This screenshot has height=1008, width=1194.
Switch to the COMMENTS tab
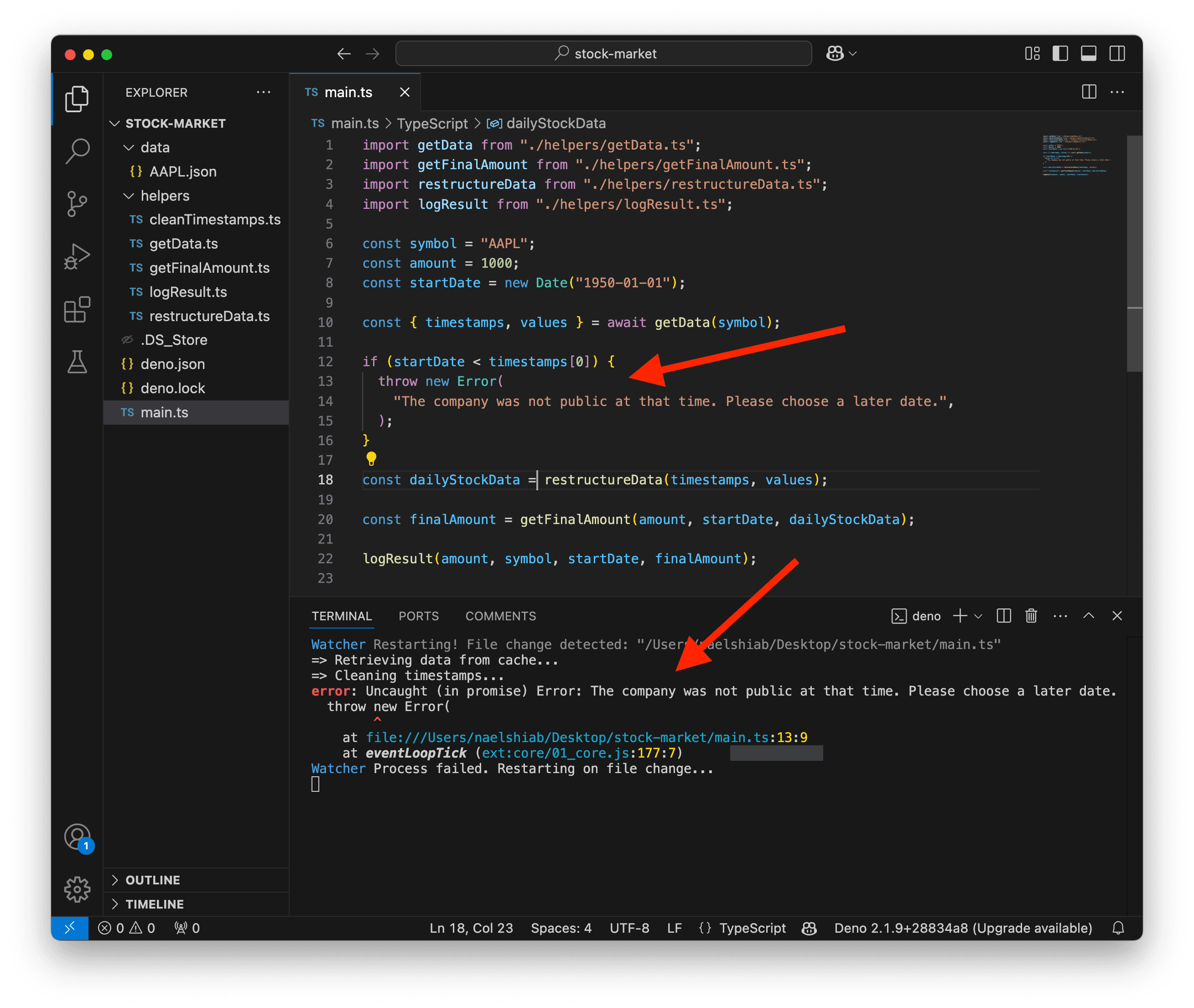coord(501,616)
